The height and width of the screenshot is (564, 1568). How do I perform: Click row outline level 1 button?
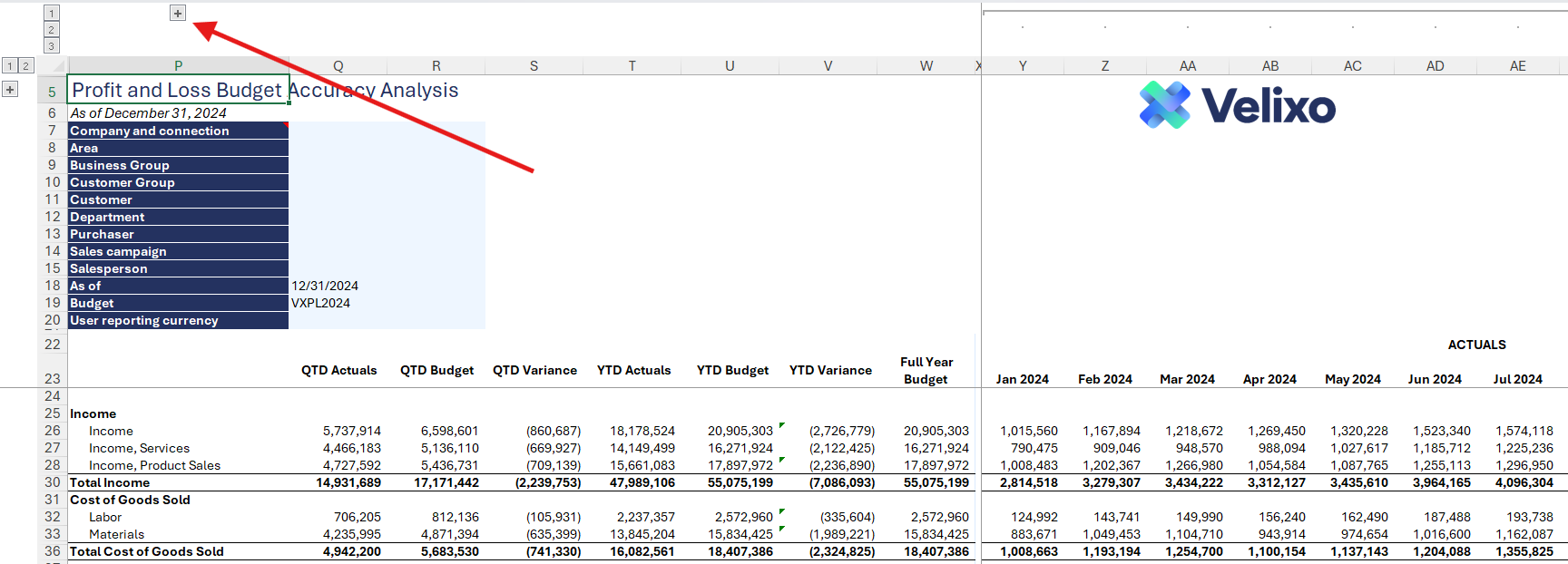pyautogui.click(x=10, y=65)
